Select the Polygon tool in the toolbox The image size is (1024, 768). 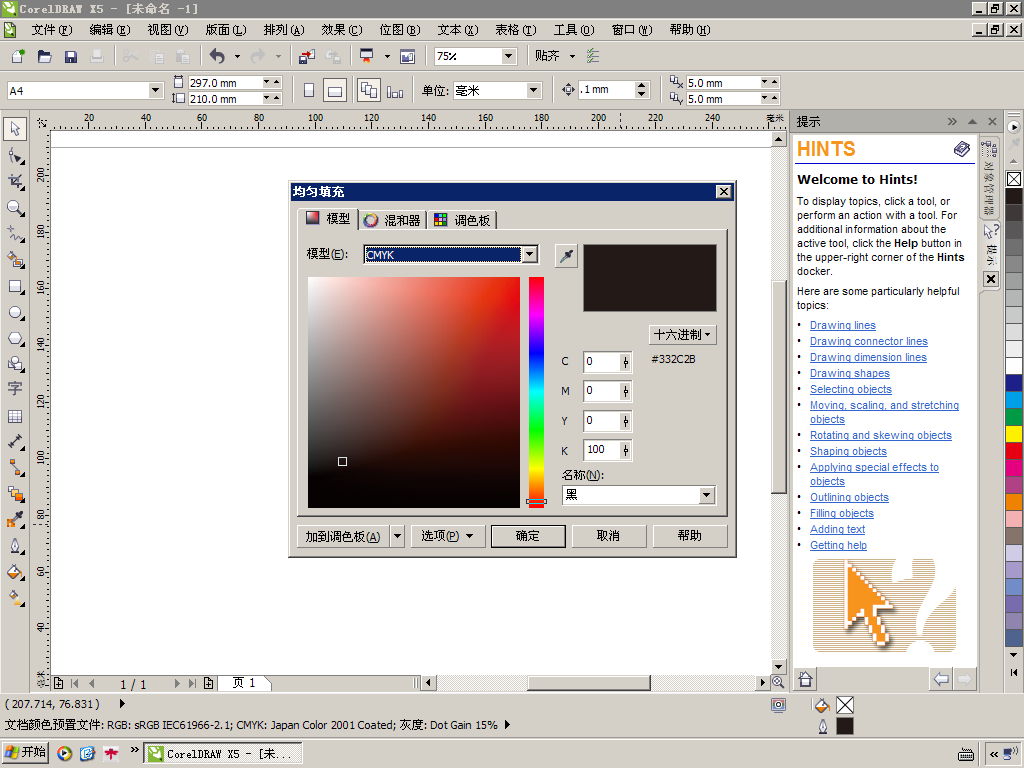(x=16, y=338)
